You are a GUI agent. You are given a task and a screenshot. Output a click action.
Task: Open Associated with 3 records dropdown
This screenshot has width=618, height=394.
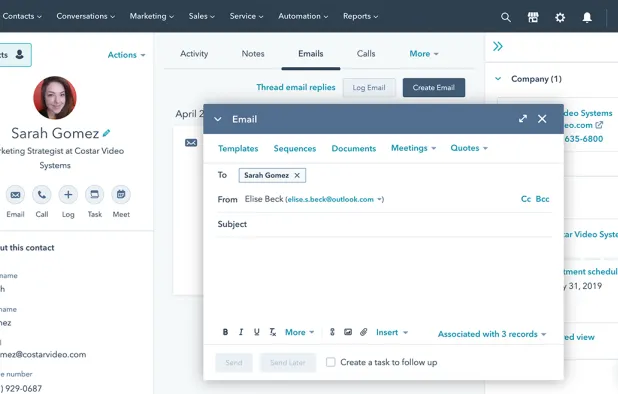[x=492, y=334]
